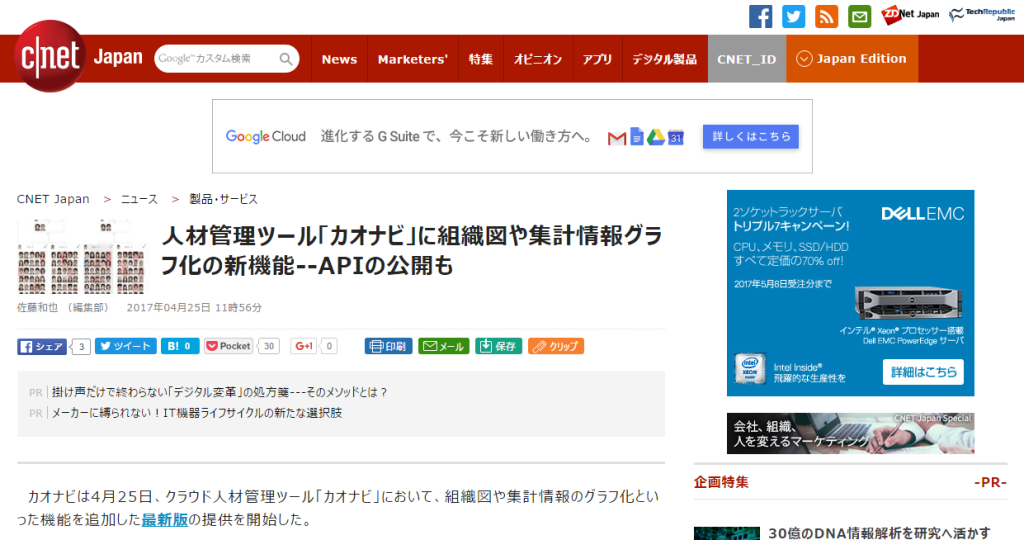The image size is (1024, 540).
Task: Click the search magnifier icon
Action: [x=286, y=59]
